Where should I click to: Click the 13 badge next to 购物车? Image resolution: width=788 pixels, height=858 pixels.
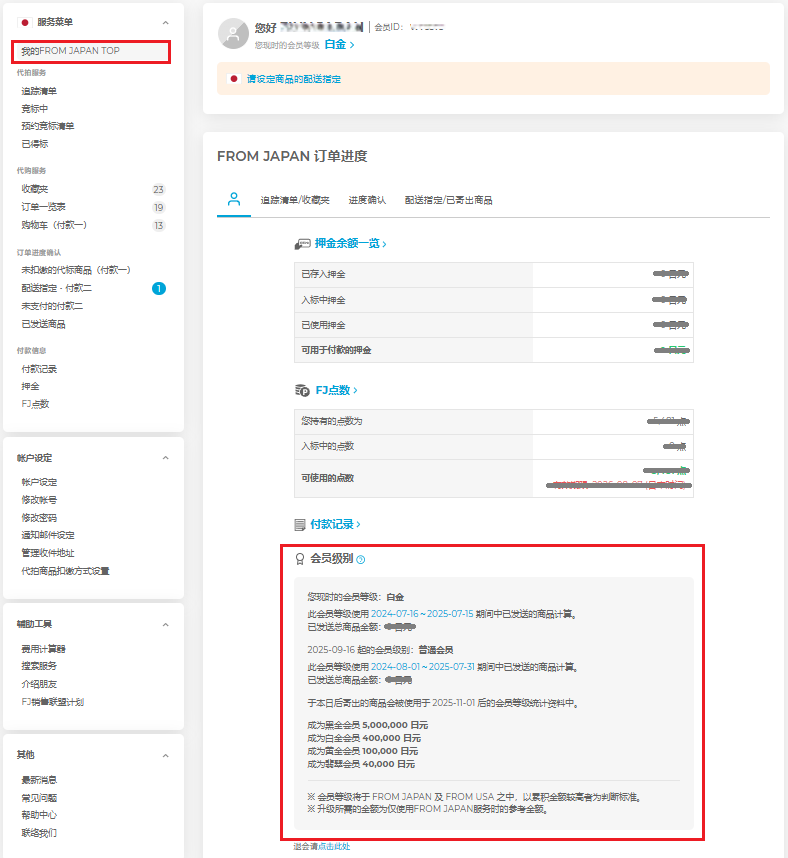(158, 225)
